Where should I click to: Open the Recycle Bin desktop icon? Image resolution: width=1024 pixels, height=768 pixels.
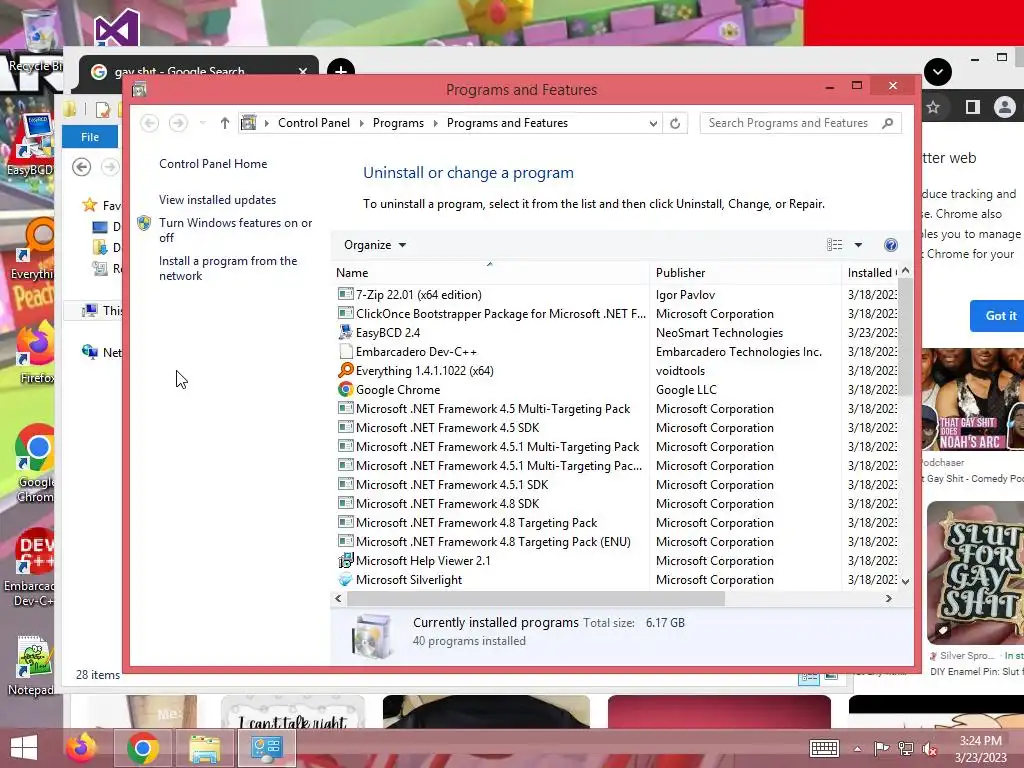click(37, 40)
